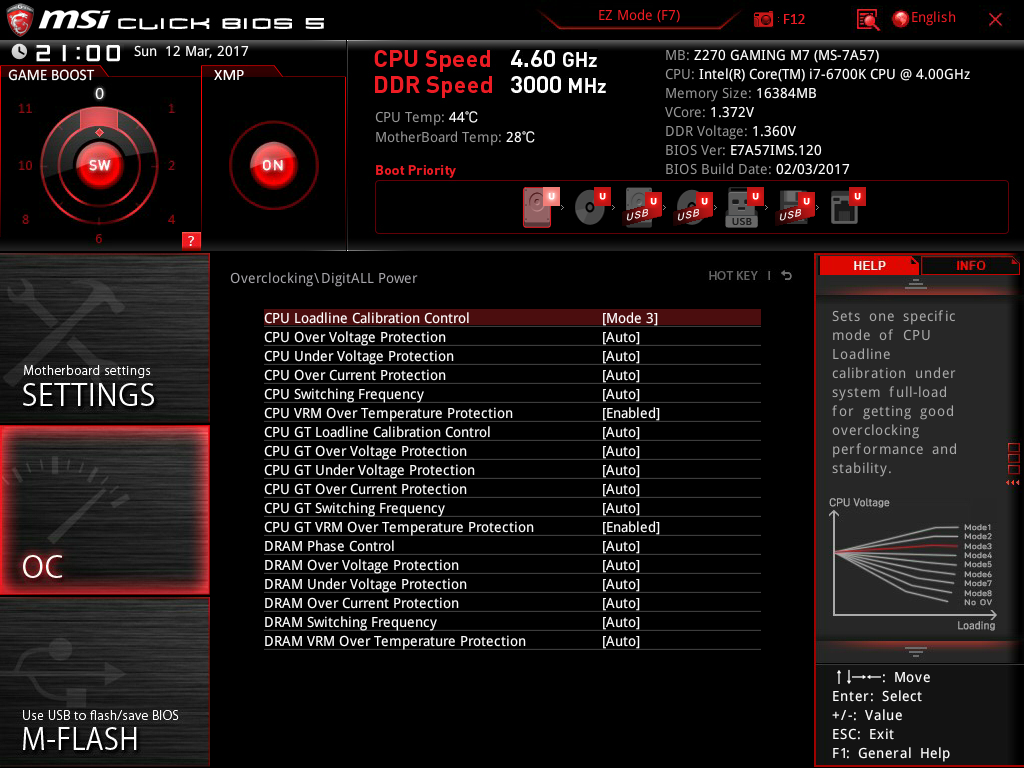Click the BIOS Build Date 02/03/2017 text
Screen dimensions: 1024x768
(x=757, y=169)
